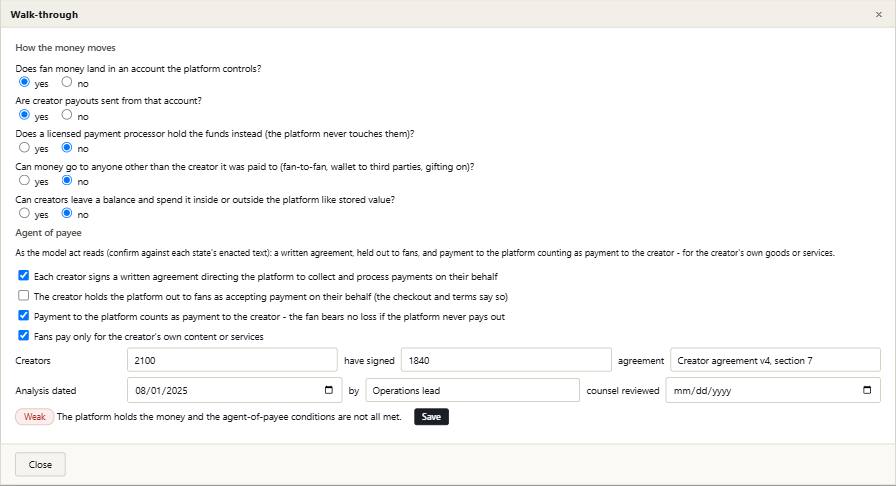Pick yes for licensed payment processor holding funds
Screen dimensions: 896x486
24,148
